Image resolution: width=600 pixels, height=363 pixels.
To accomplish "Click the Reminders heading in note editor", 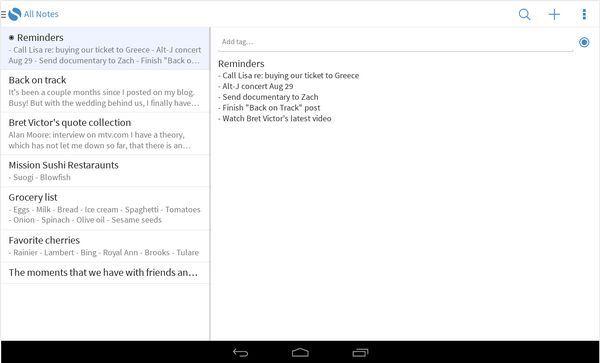I will 241,63.
